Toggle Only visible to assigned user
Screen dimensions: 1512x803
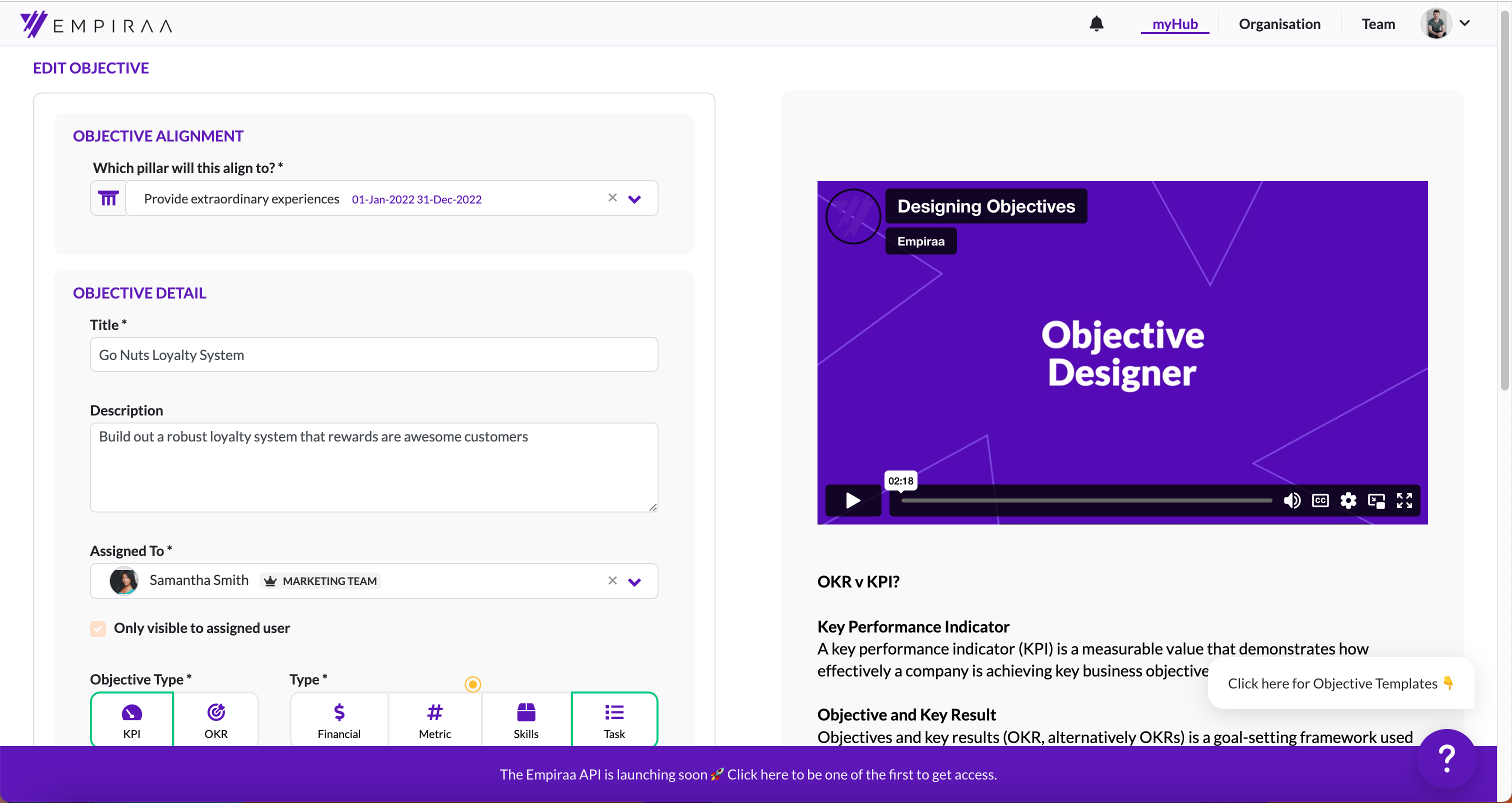(98, 628)
